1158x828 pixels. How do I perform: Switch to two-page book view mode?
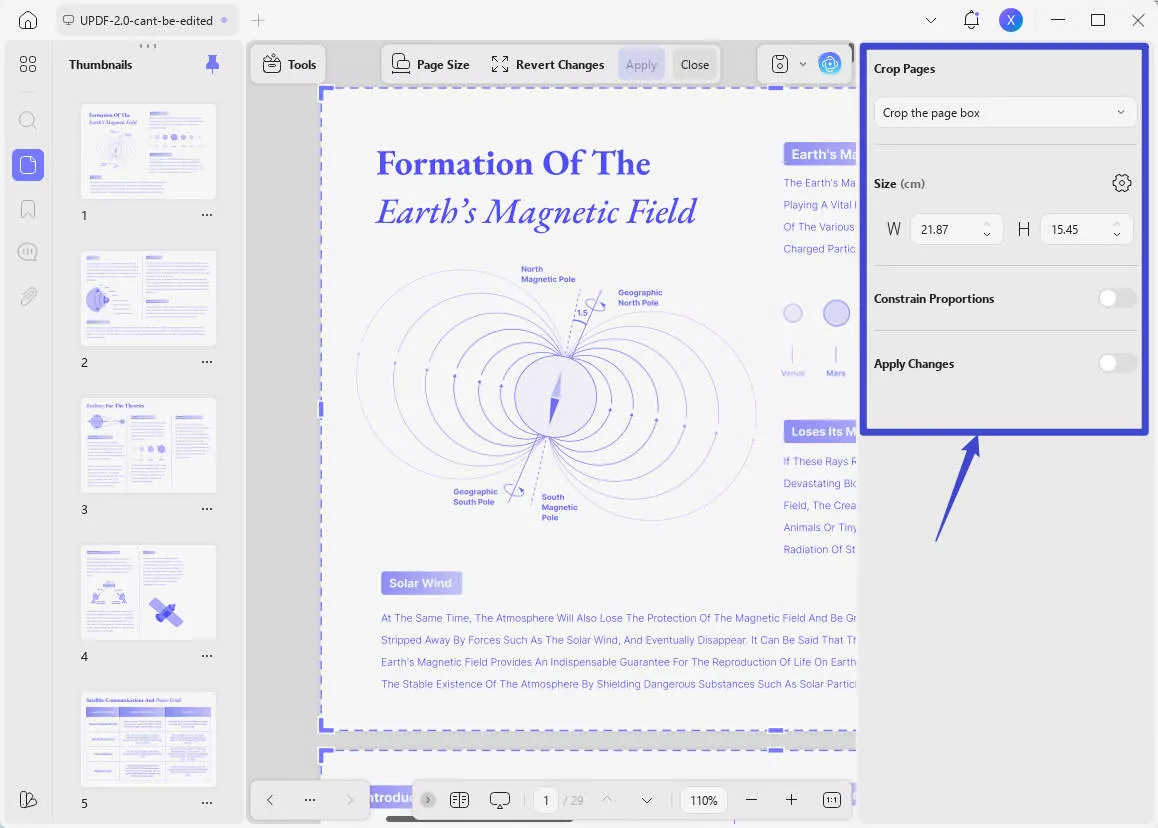point(459,800)
